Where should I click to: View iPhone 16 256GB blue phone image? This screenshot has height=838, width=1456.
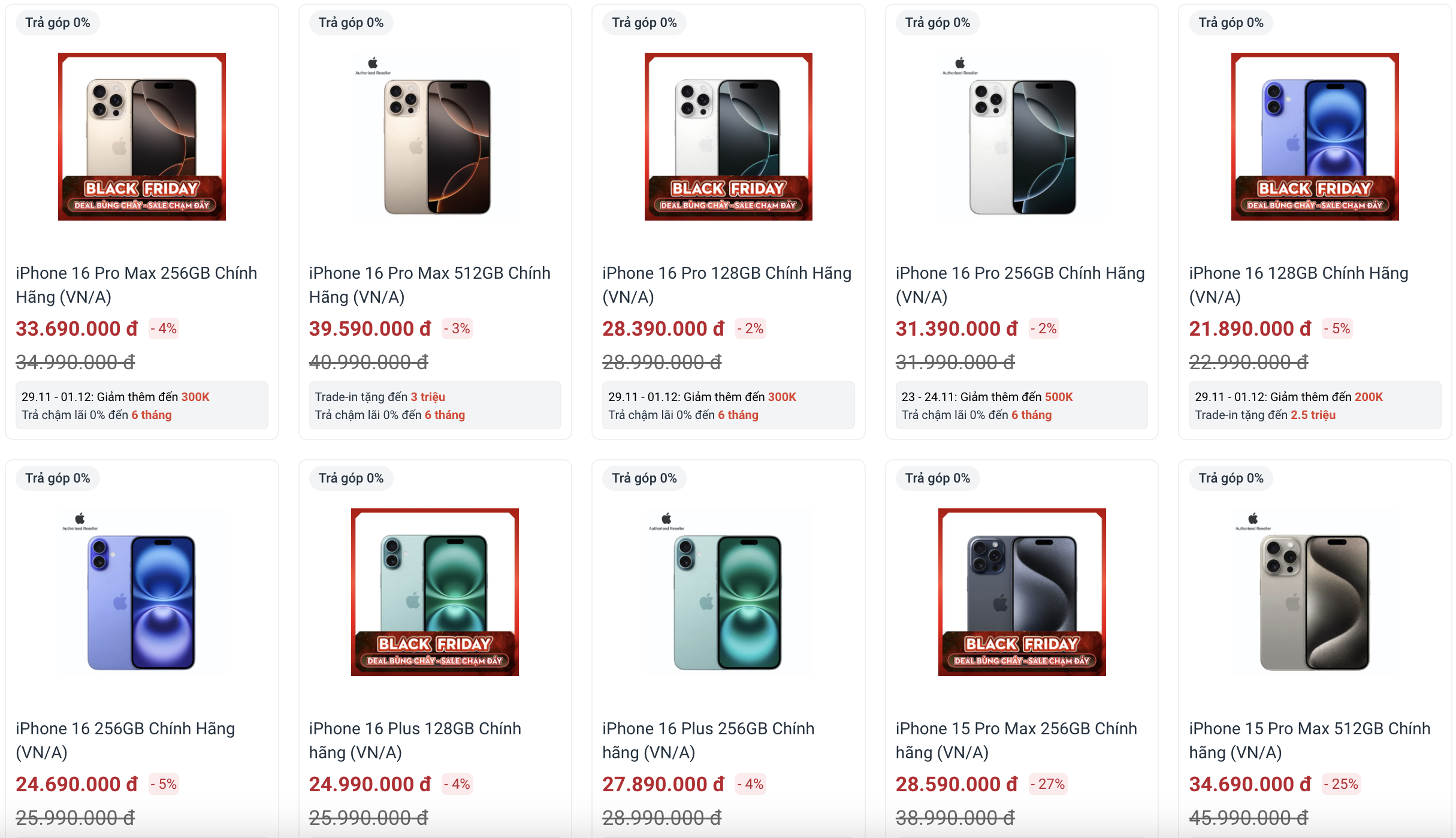(141, 592)
